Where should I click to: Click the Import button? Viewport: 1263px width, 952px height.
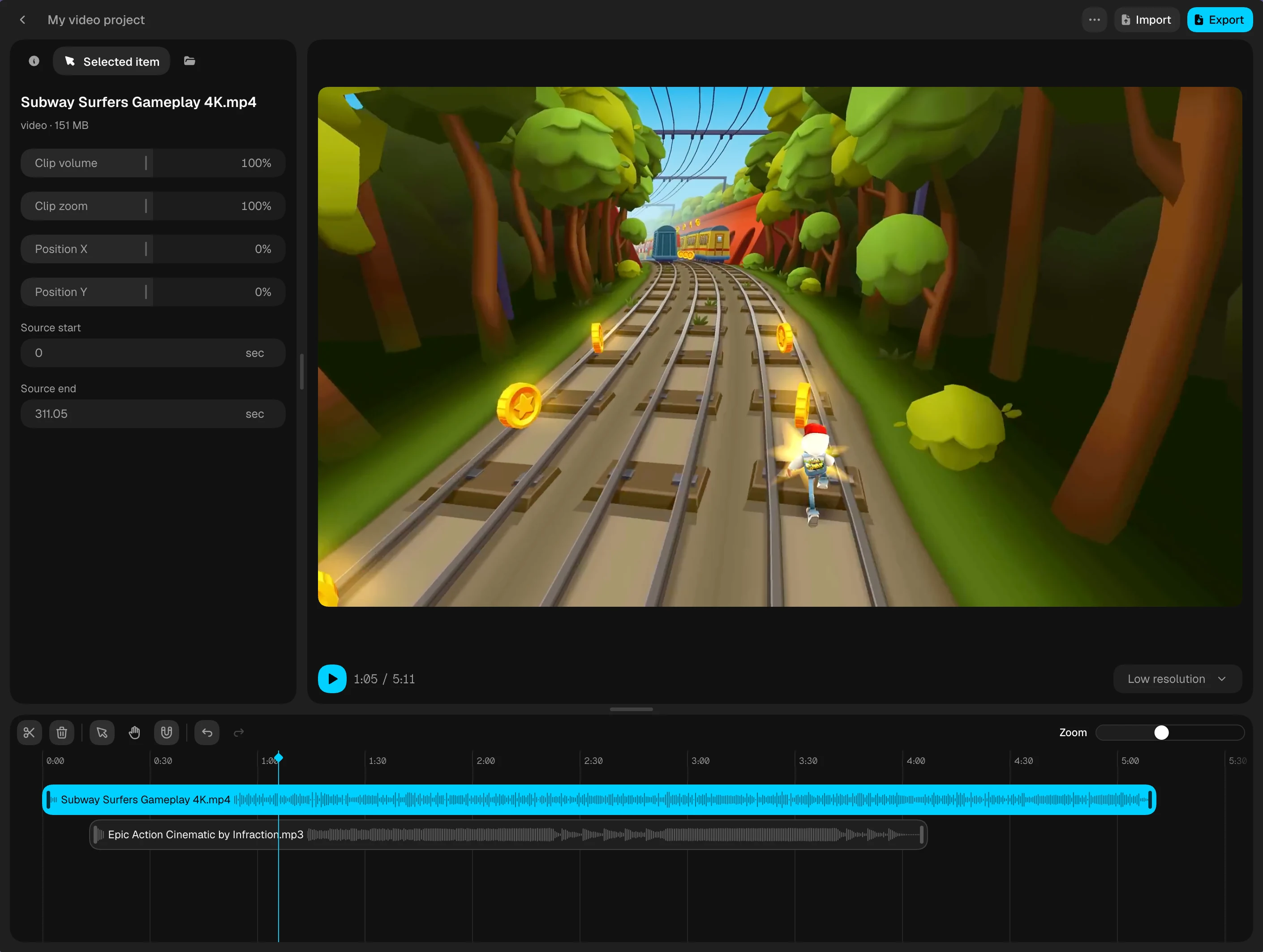point(1147,20)
